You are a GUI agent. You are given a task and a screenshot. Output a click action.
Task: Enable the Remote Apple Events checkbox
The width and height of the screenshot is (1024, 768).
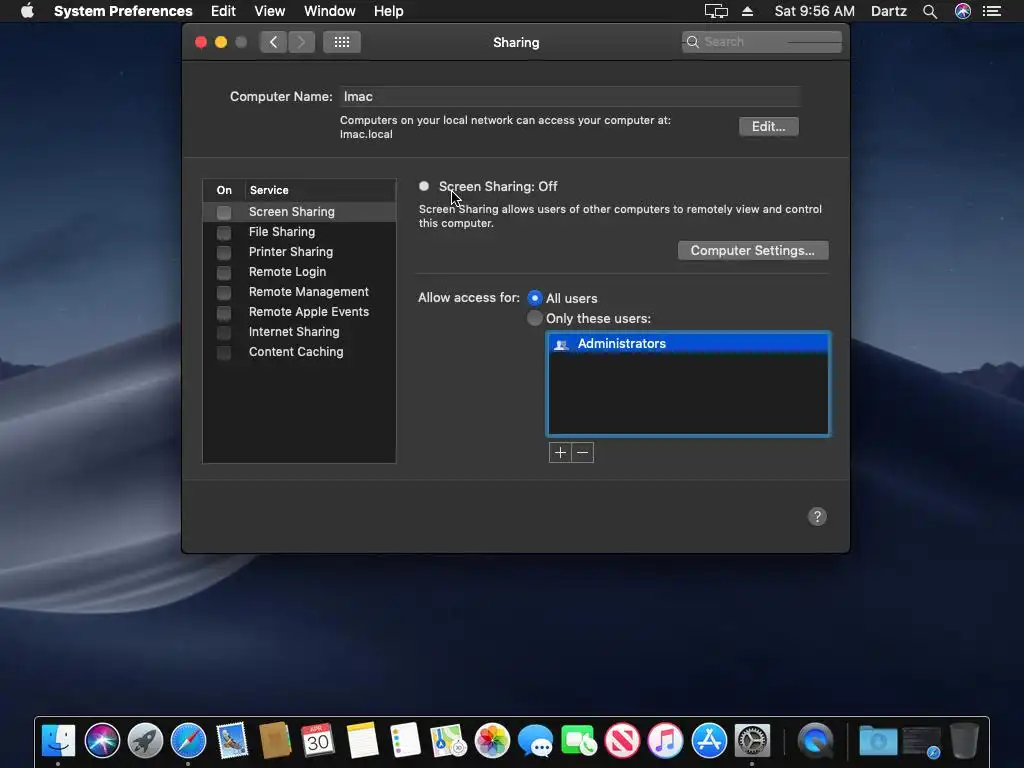coord(224,313)
